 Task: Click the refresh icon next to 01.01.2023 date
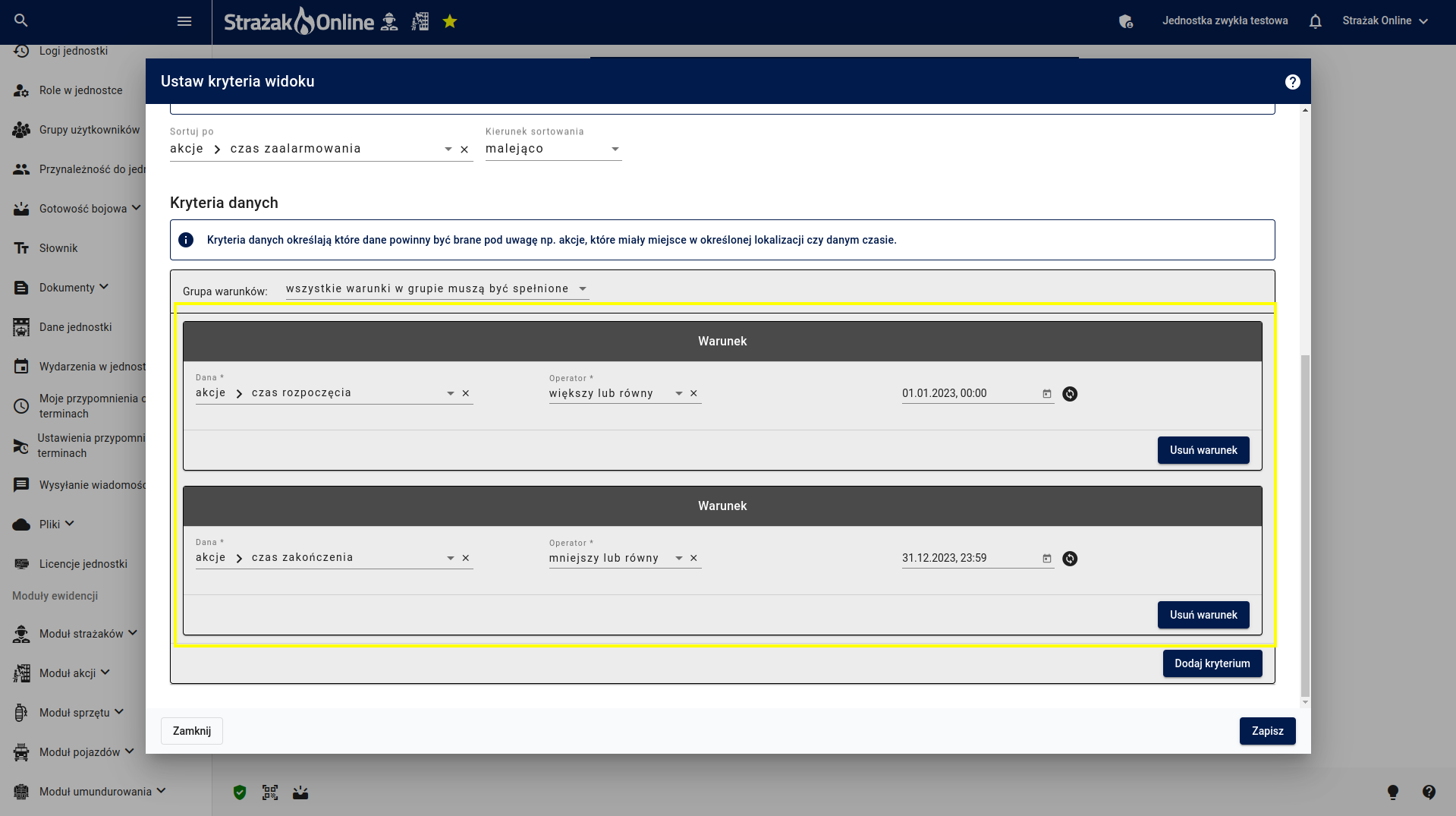pyautogui.click(x=1070, y=394)
